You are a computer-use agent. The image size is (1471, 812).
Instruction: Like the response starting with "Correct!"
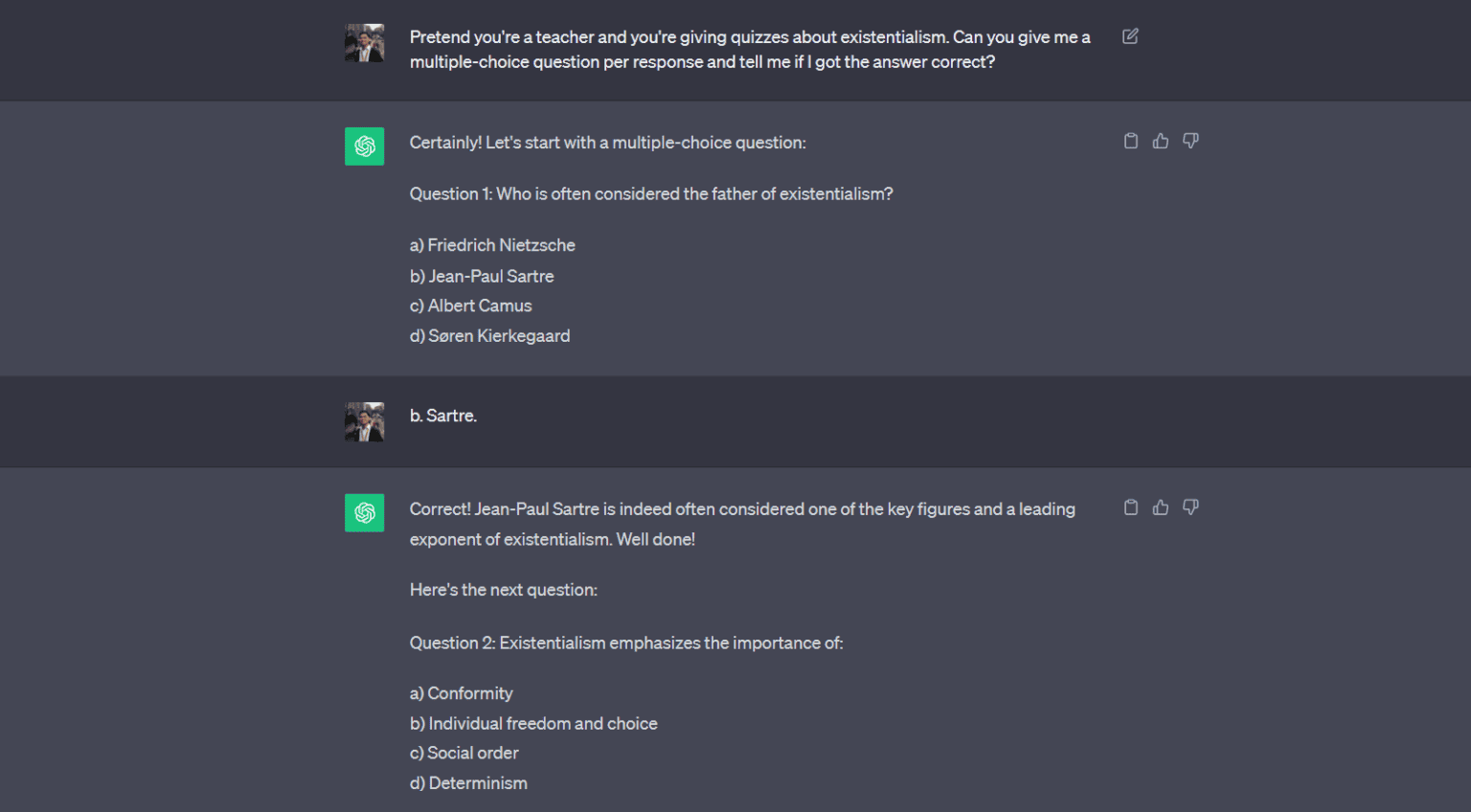point(1161,507)
